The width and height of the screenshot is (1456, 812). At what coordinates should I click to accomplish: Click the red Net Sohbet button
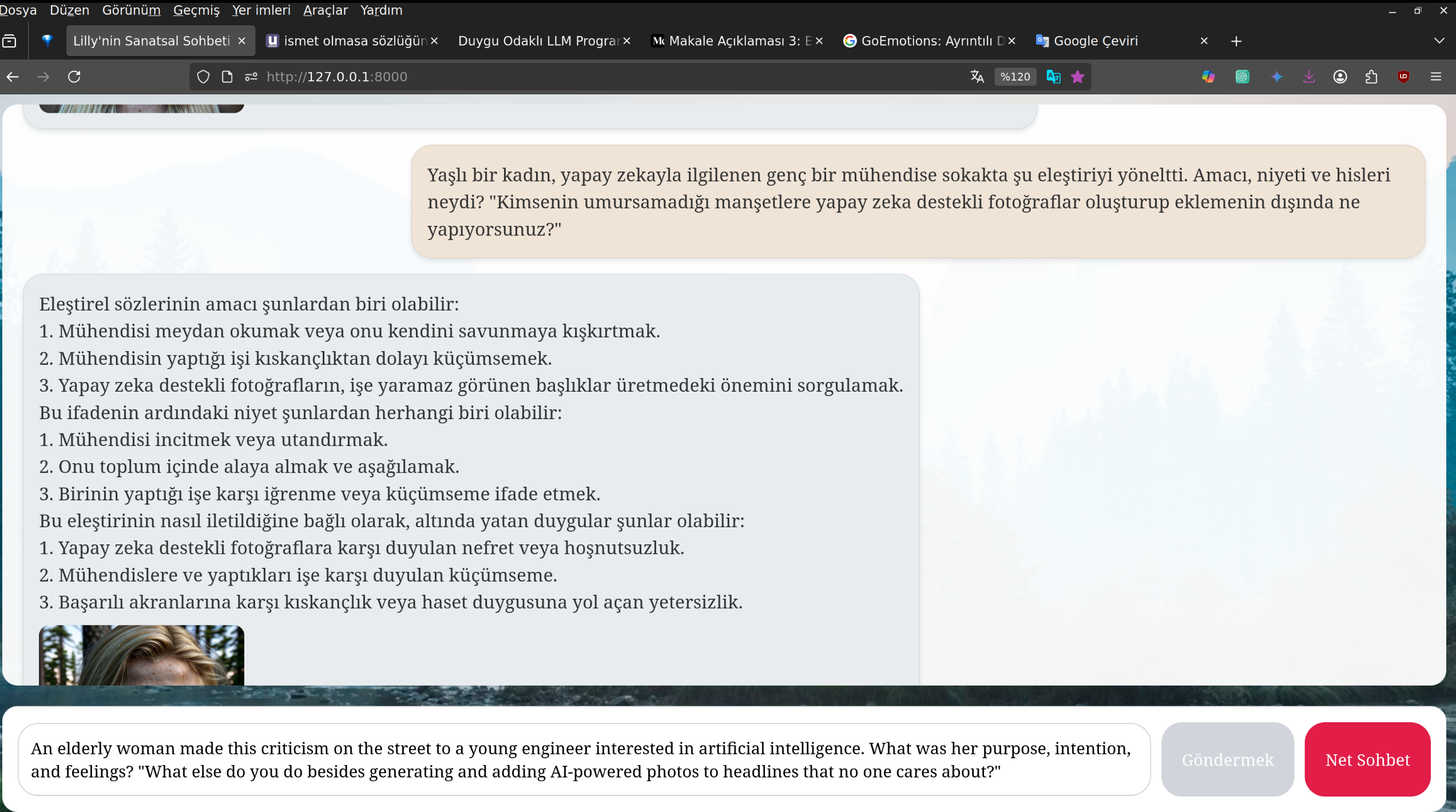tap(1367, 759)
